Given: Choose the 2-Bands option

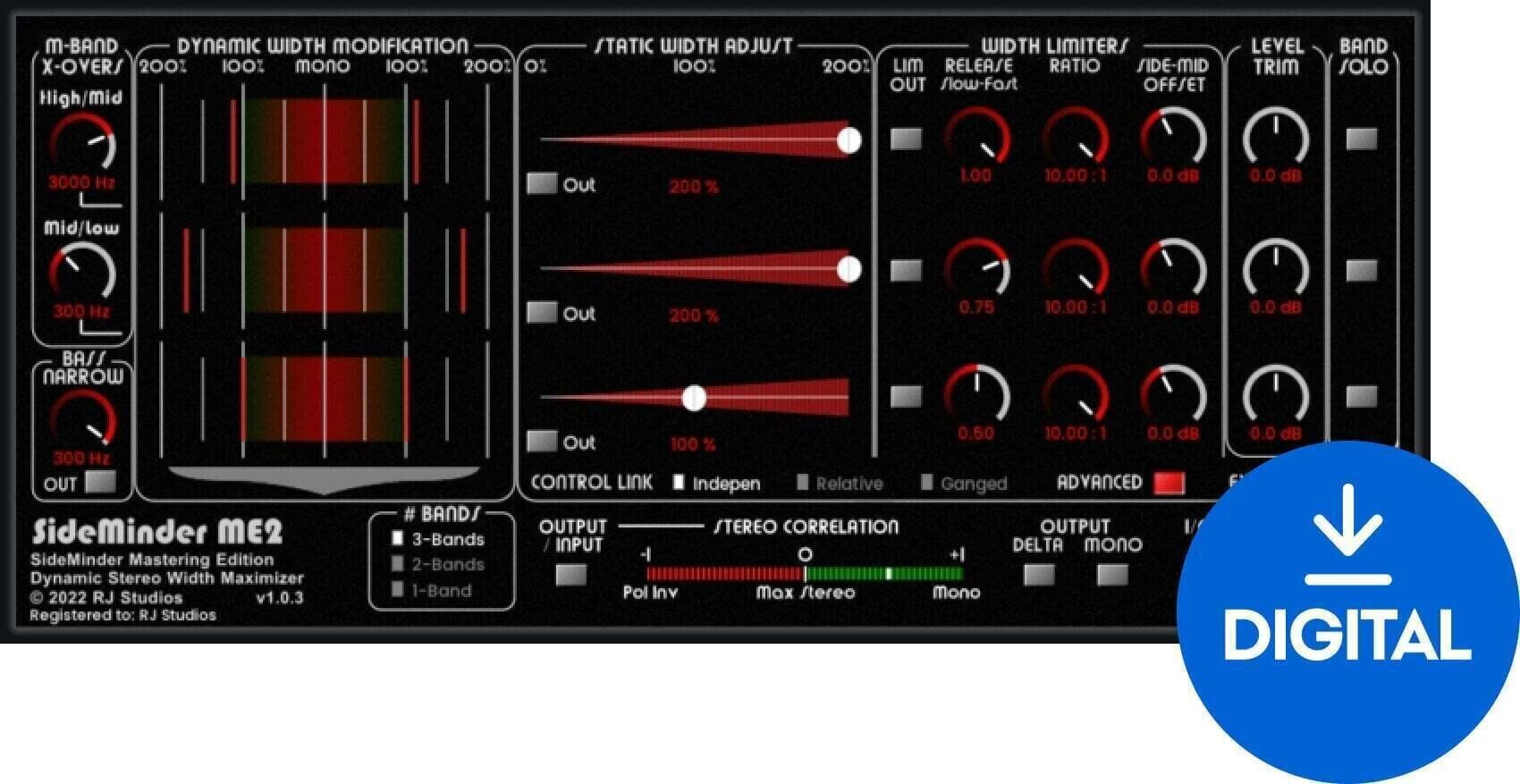Looking at the screenshot, I should point(438,564).
